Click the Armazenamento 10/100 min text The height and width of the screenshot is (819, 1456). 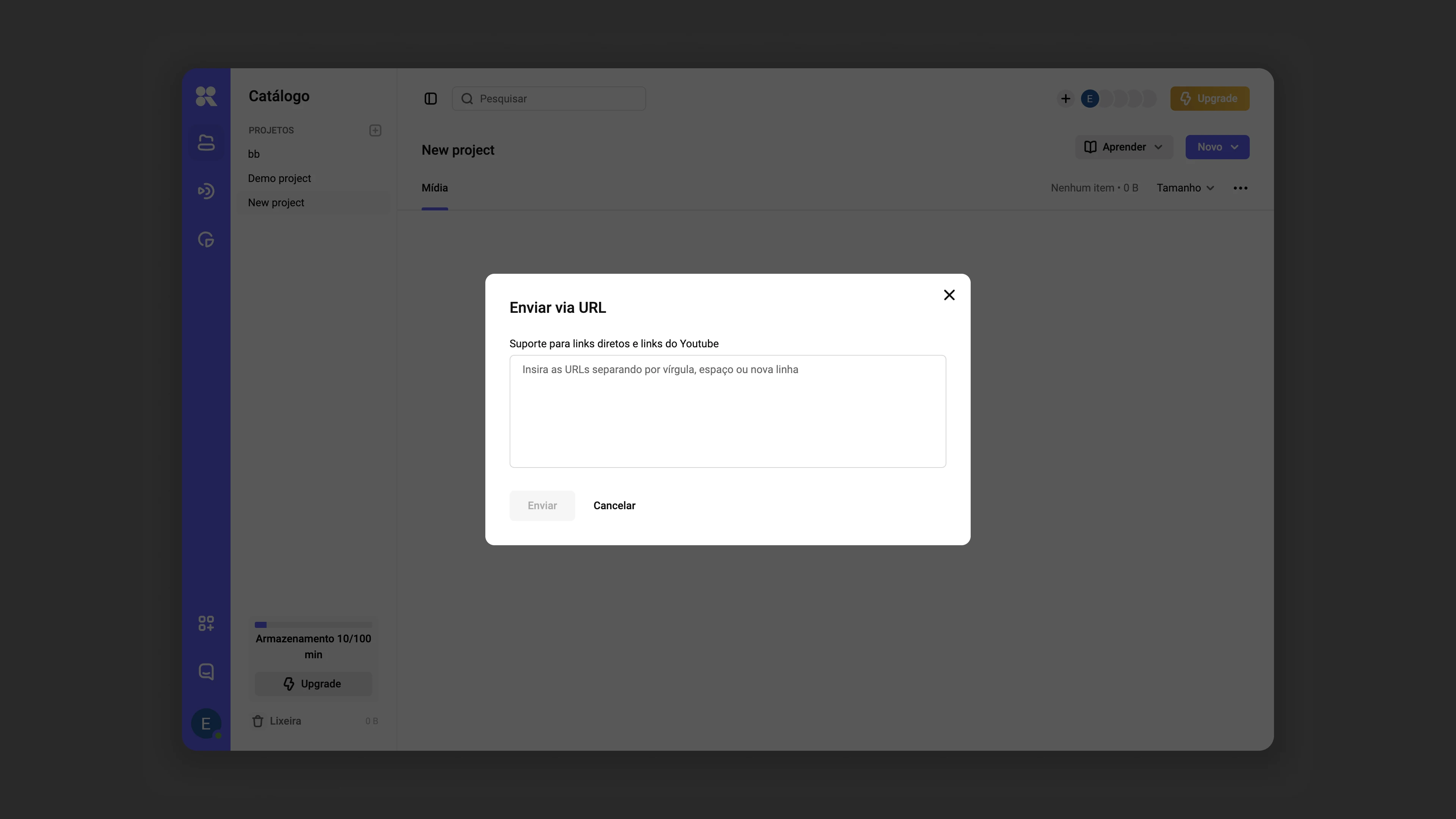tap(313, 646)
